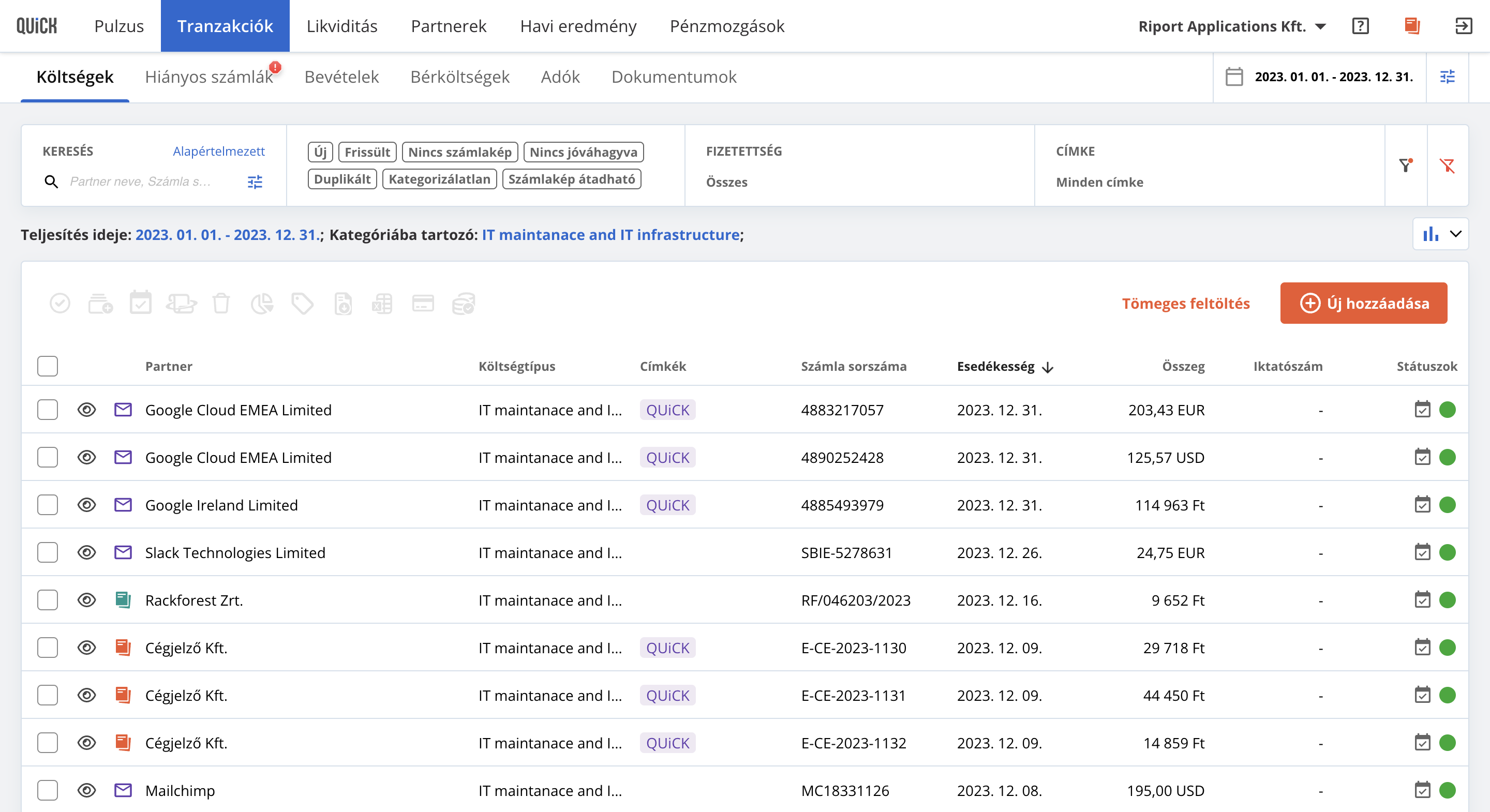Open date range calendar icon
The image size is (1490, 812).
[x=1234, y=77]
